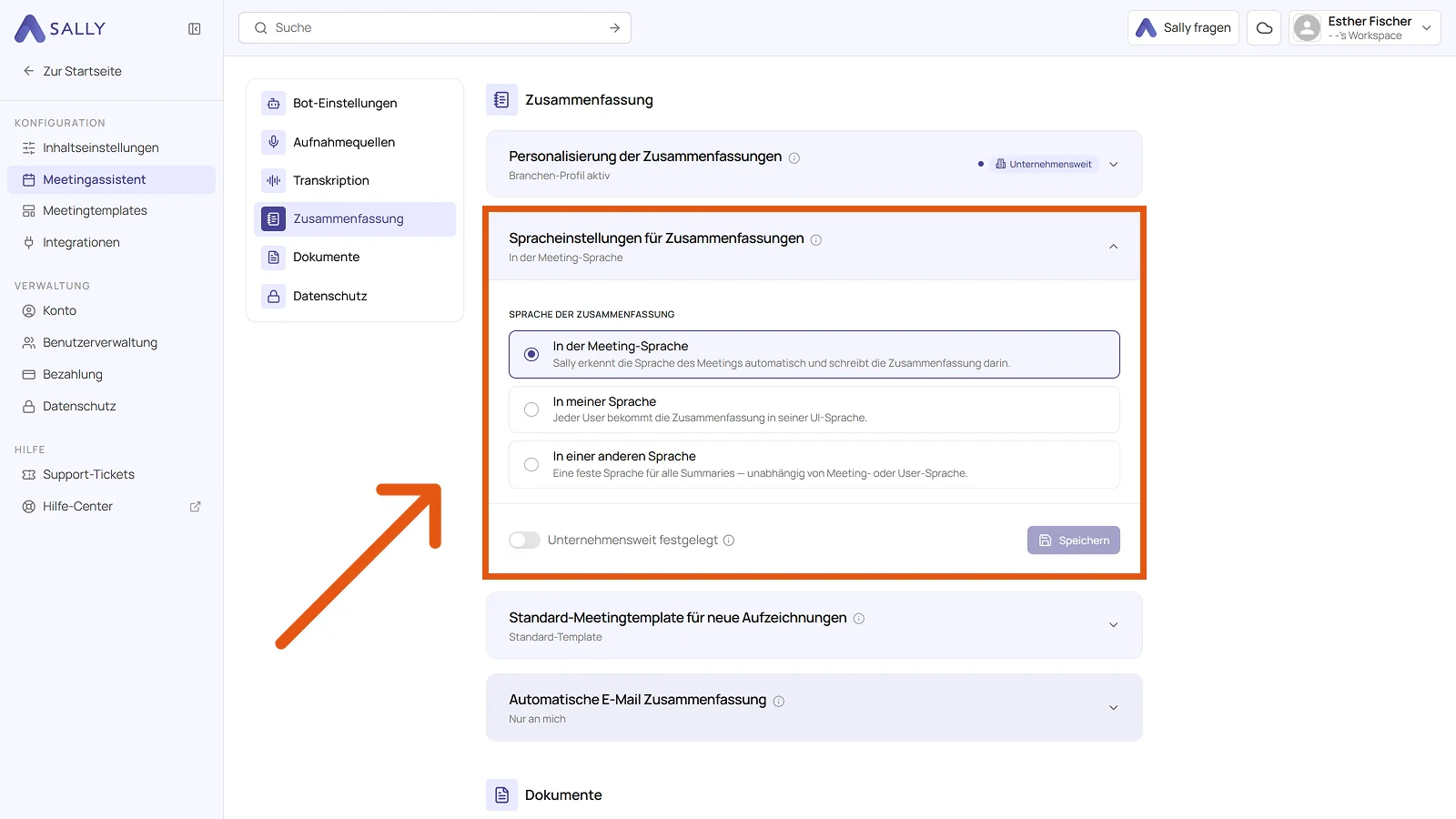Viewport: 1456px width, 819px height.
Task: Click the building icon in Unternehmensweit badge
Action: (1001, 165)
